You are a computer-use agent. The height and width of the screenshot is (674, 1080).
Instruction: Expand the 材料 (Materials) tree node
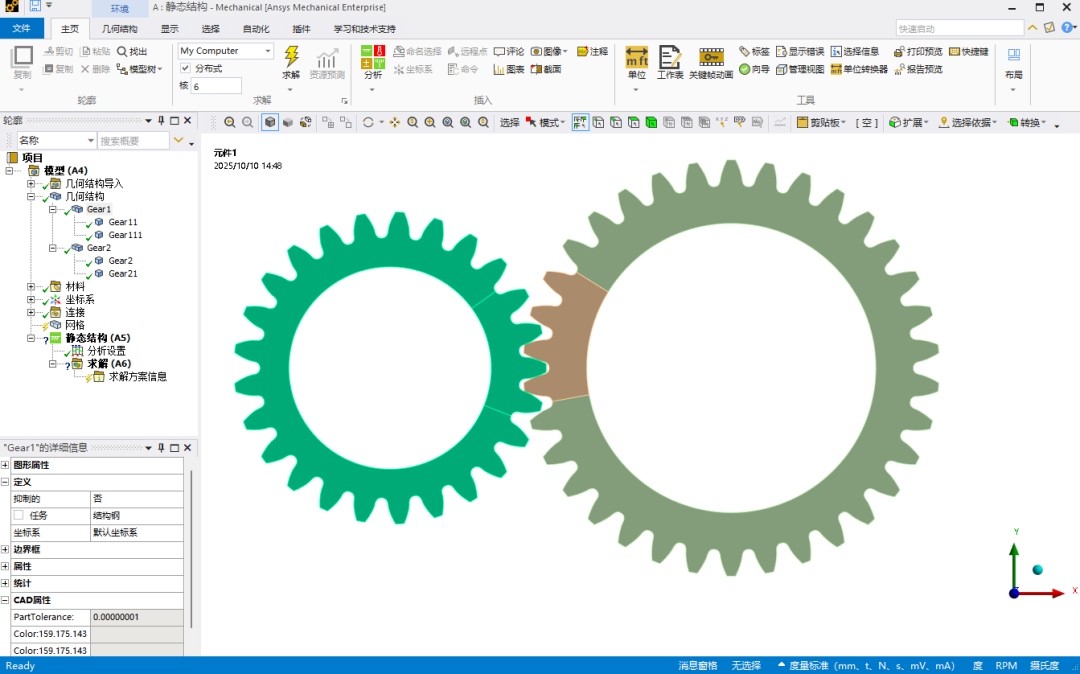click(31, 287)
